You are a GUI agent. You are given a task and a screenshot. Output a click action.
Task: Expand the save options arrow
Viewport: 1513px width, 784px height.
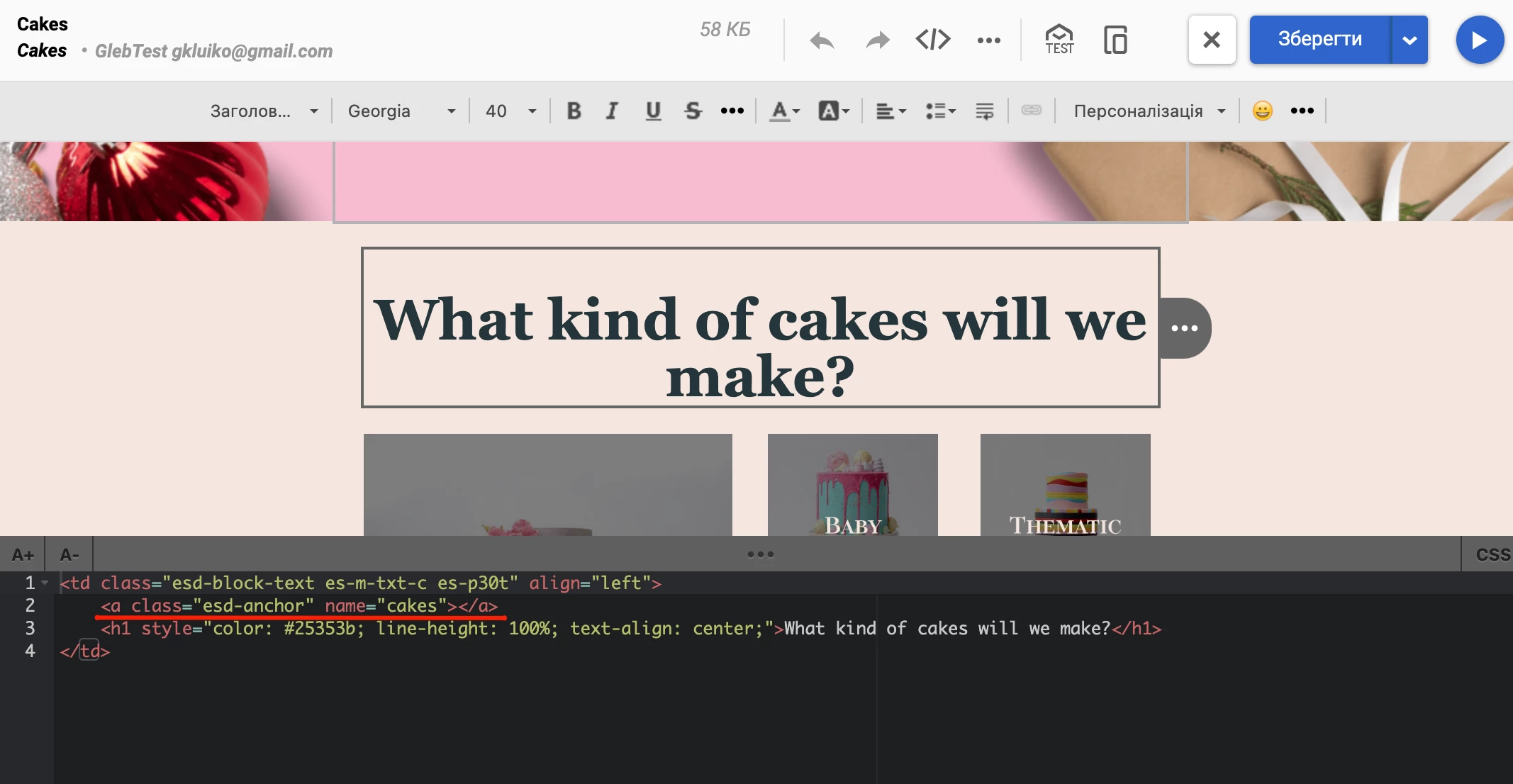[x=1409, y=40]
